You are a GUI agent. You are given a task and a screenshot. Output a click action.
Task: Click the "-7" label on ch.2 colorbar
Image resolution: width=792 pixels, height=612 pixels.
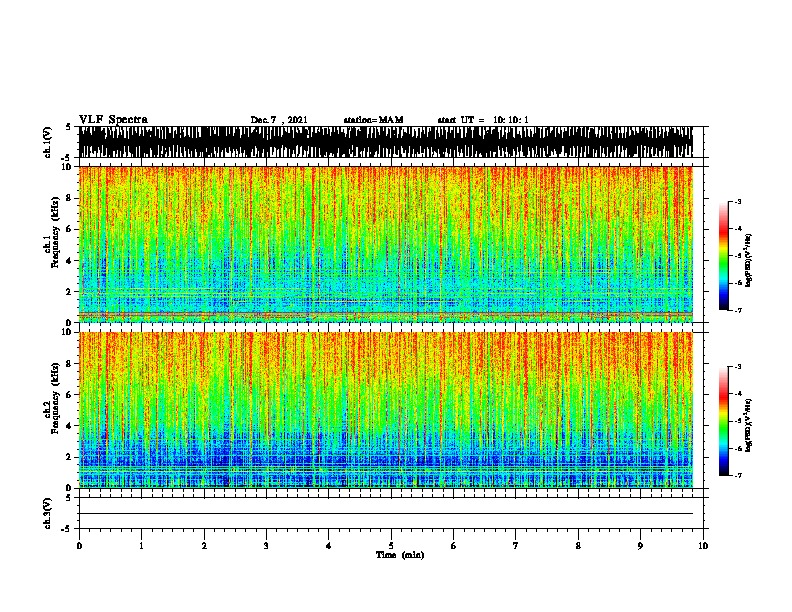pyautogui.click(x=738, y=475)
